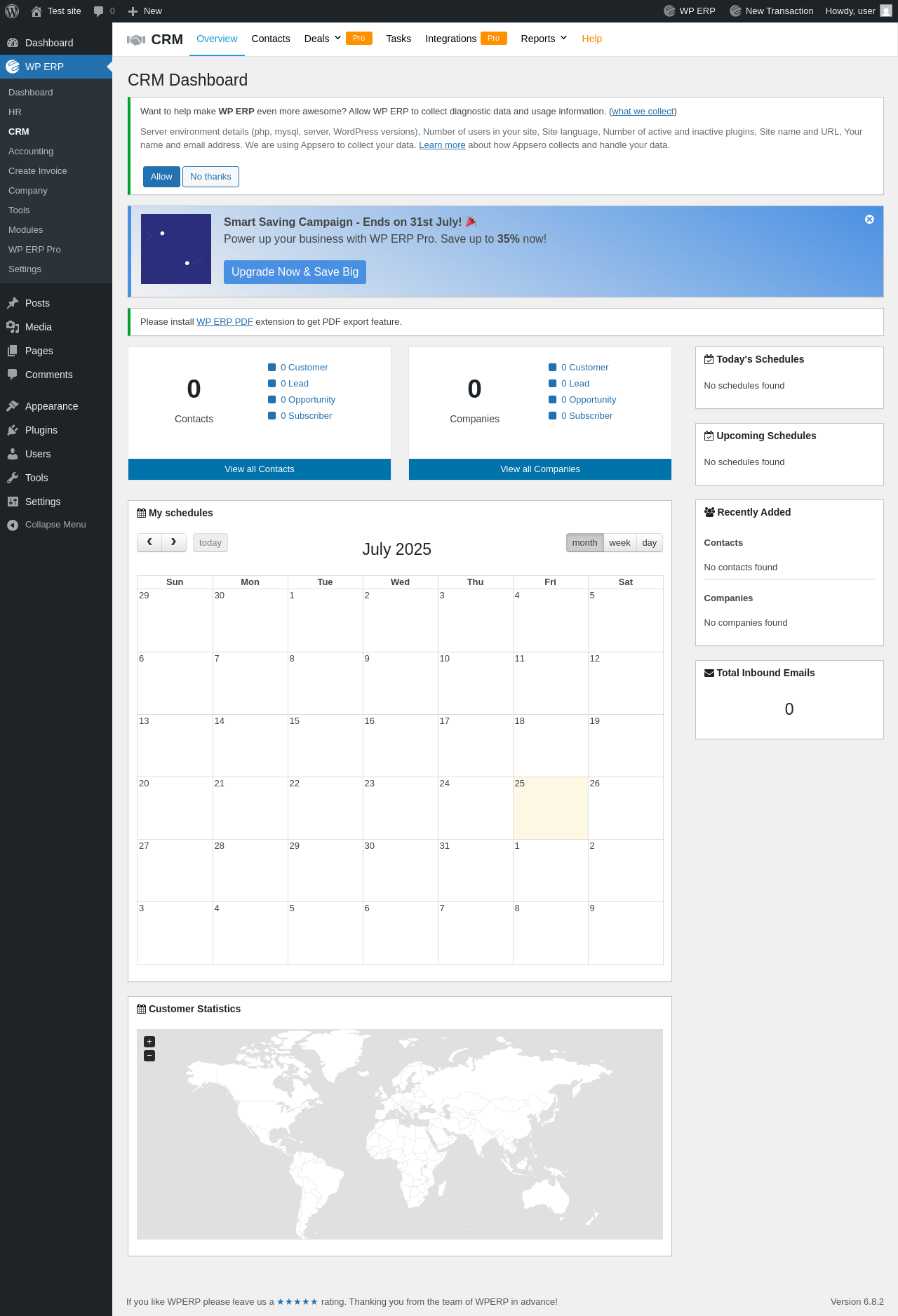Open WP ERP admin bar shortcut
The height and width of the screenshot is (1316, 898).
click(690, 11)
